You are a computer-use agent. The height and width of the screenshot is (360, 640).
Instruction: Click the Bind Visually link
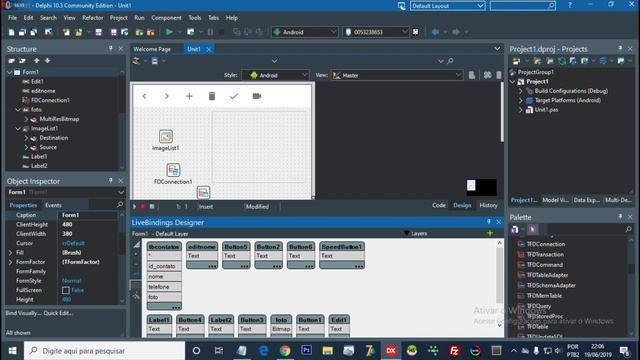click(x=23, y=313)
